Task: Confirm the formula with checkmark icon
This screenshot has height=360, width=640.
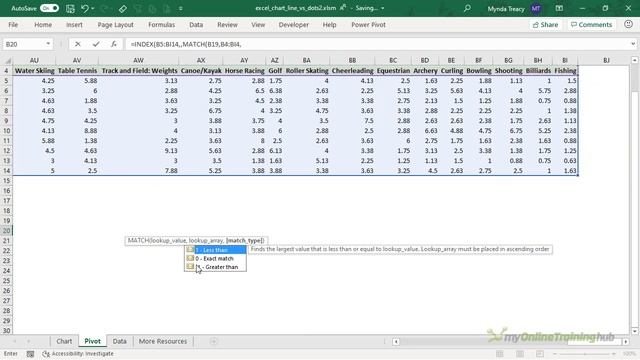Action: click(96, 44)
